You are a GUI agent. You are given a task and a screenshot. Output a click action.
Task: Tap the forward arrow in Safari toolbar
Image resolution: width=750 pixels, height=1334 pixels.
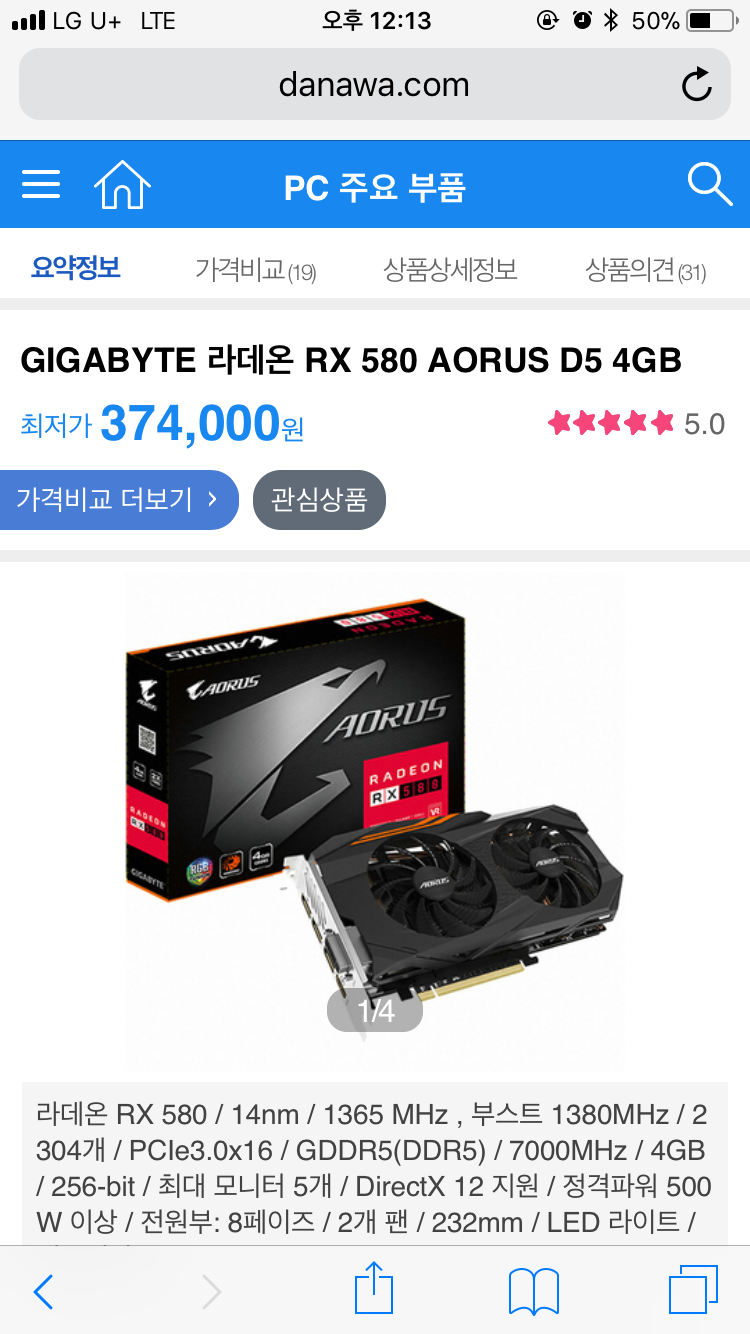pyautogui.click(x=211, y=1292)
